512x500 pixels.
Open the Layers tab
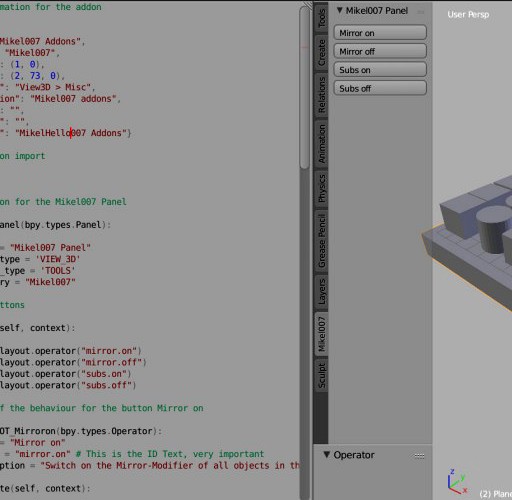[321, 292]
